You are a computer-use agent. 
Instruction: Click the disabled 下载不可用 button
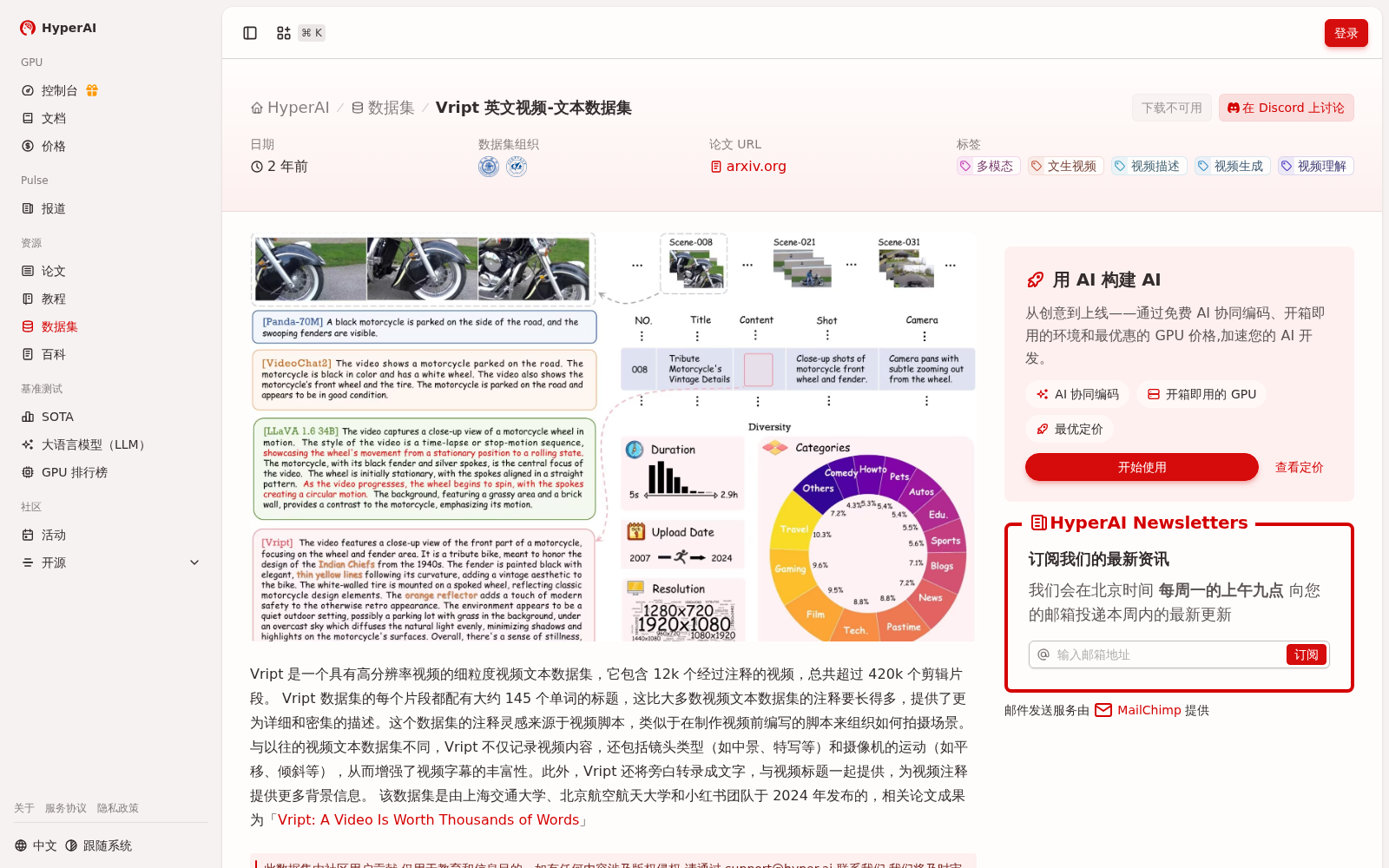pos(1172,108)
